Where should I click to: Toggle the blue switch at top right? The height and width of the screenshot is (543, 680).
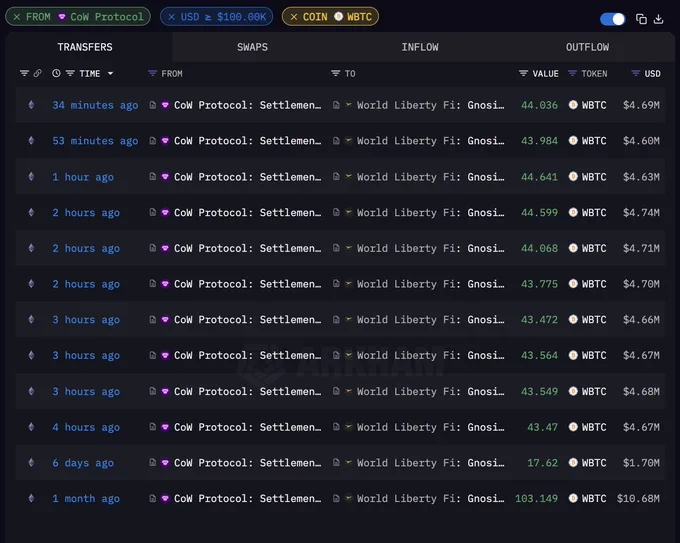click(612, 19)
